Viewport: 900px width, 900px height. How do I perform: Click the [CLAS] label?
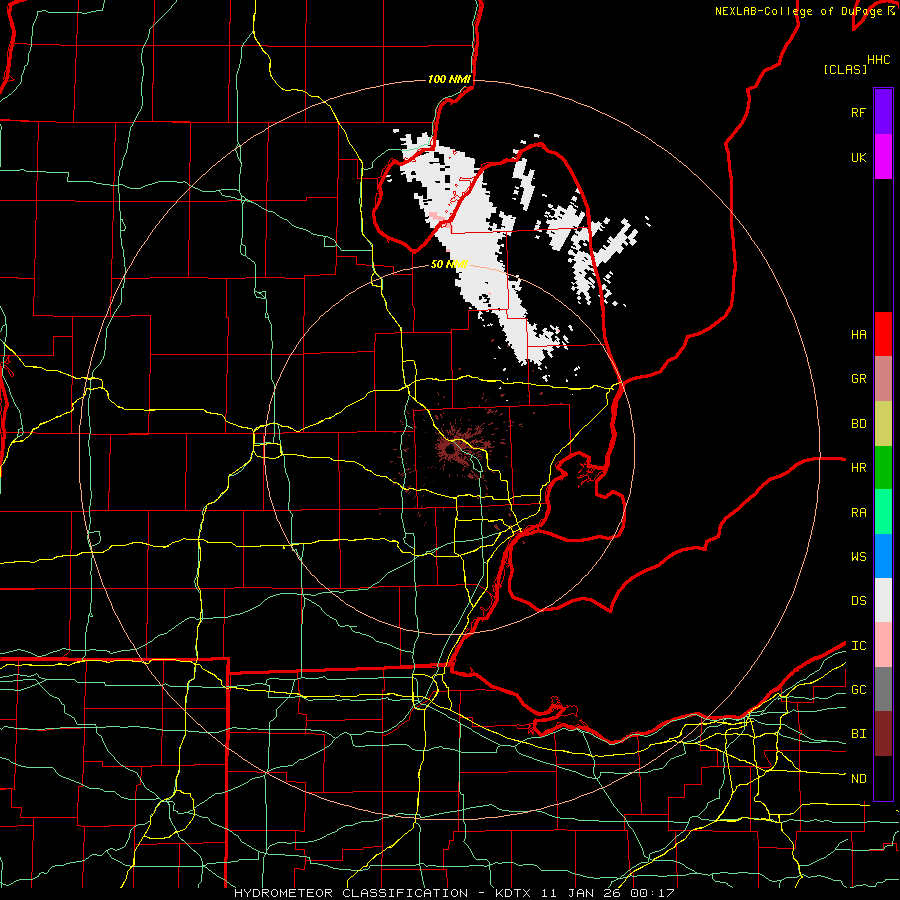coord(845,69)
